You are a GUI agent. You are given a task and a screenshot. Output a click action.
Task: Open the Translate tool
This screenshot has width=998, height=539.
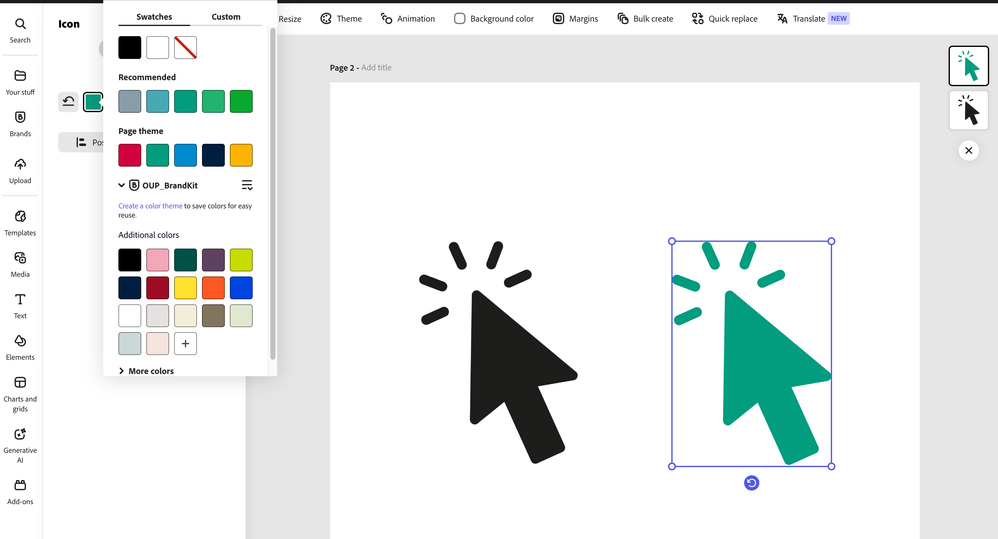click(813, 18)
